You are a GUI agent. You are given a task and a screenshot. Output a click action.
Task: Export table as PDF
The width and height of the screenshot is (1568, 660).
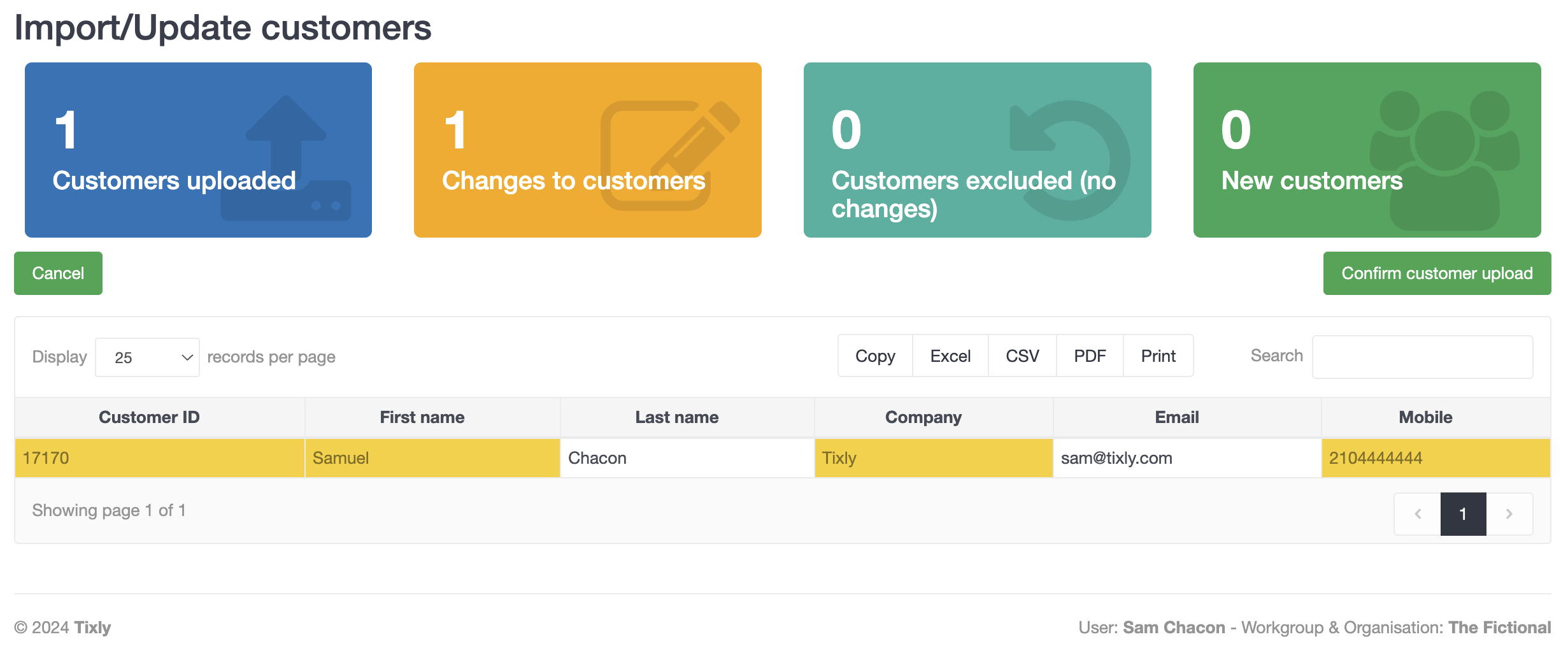pos(1090,356)
